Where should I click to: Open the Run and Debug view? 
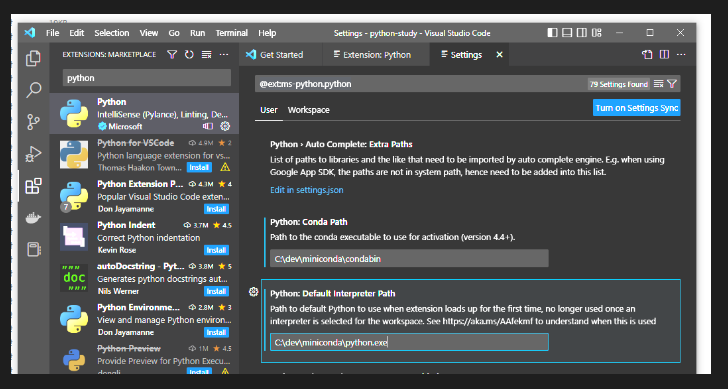point(33,154)
